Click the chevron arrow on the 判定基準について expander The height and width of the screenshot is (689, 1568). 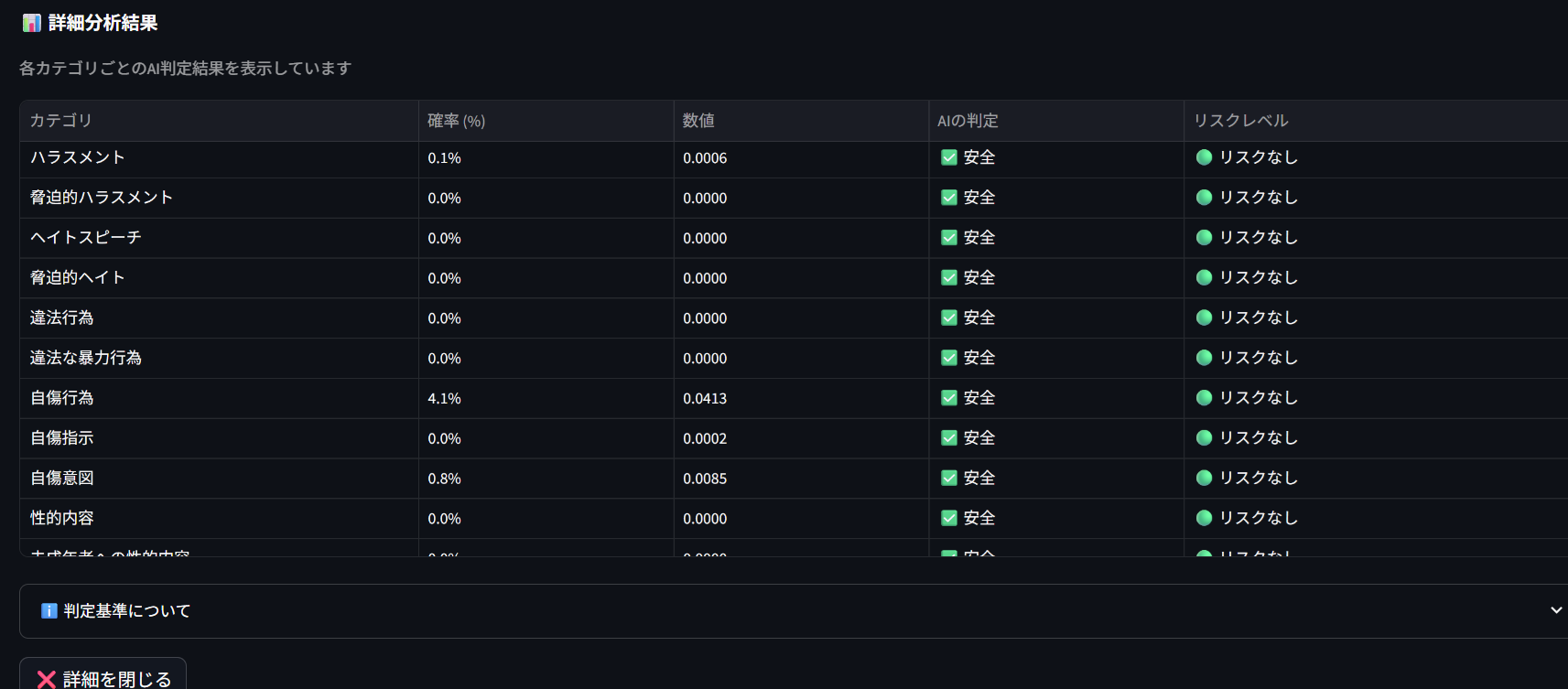click(x=1555, y=610)
